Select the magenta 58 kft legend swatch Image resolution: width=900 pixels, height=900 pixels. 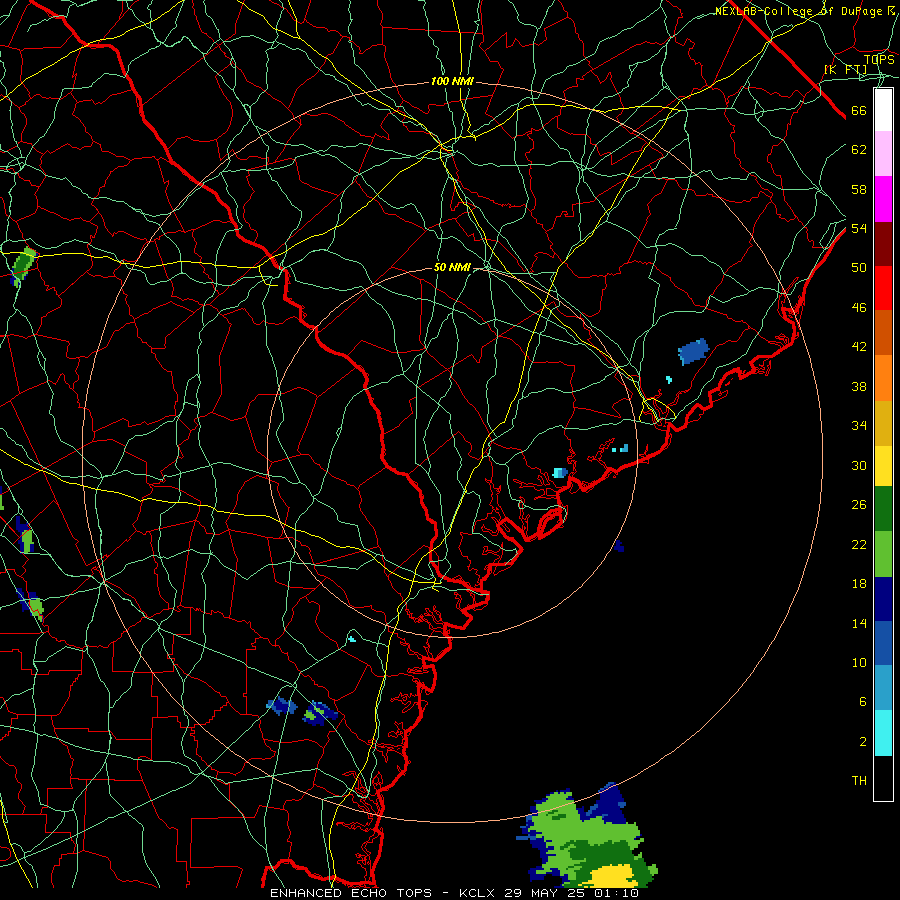click(883, 199)
